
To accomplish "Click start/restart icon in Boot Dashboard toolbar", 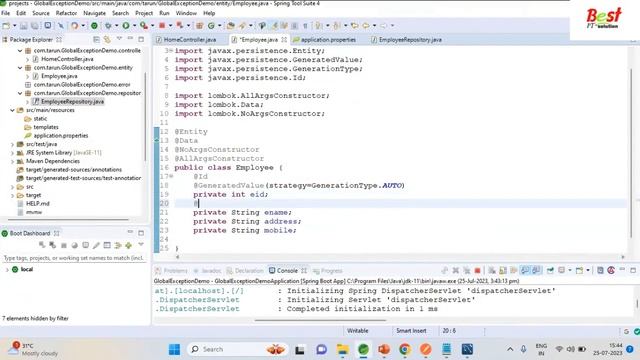I will [42, 245].
